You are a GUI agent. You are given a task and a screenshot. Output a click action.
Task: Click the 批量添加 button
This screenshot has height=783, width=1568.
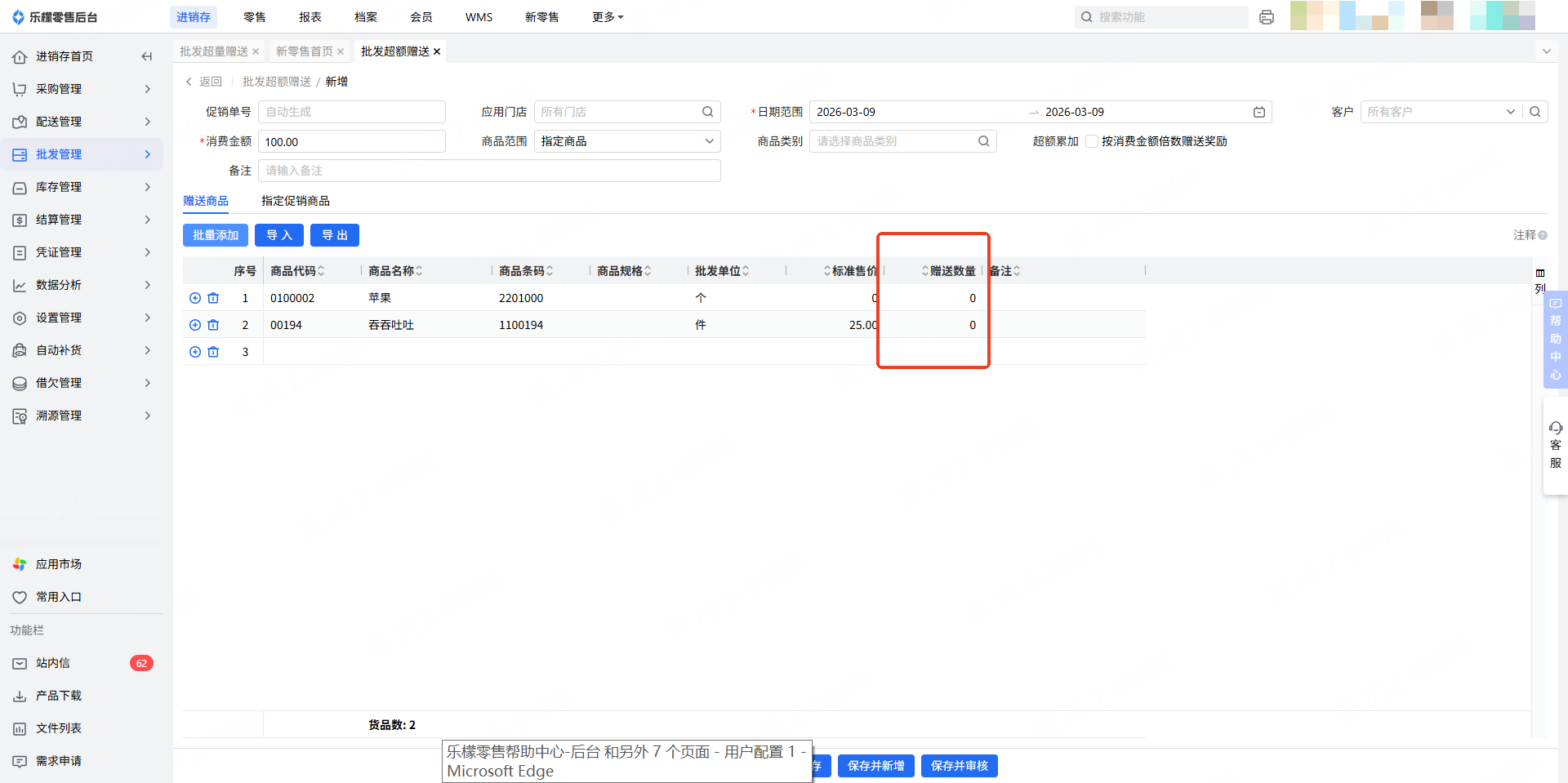(x=216, y=235)
